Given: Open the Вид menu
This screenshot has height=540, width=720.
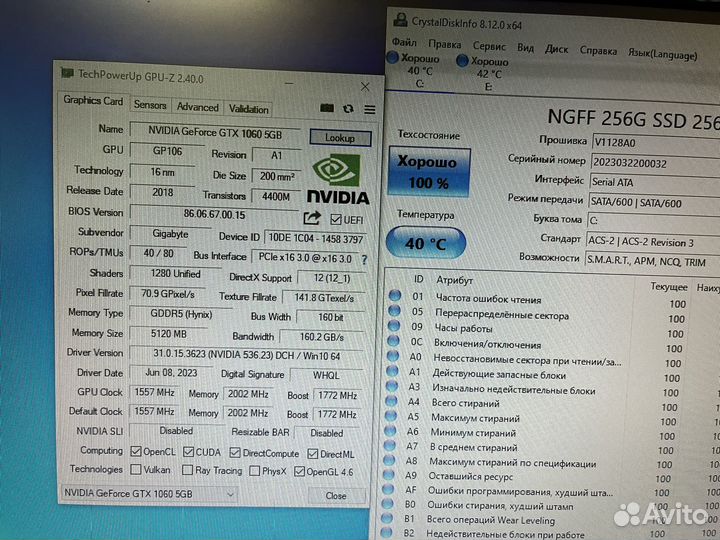Looking at the screenshot, I should (525, 48).
